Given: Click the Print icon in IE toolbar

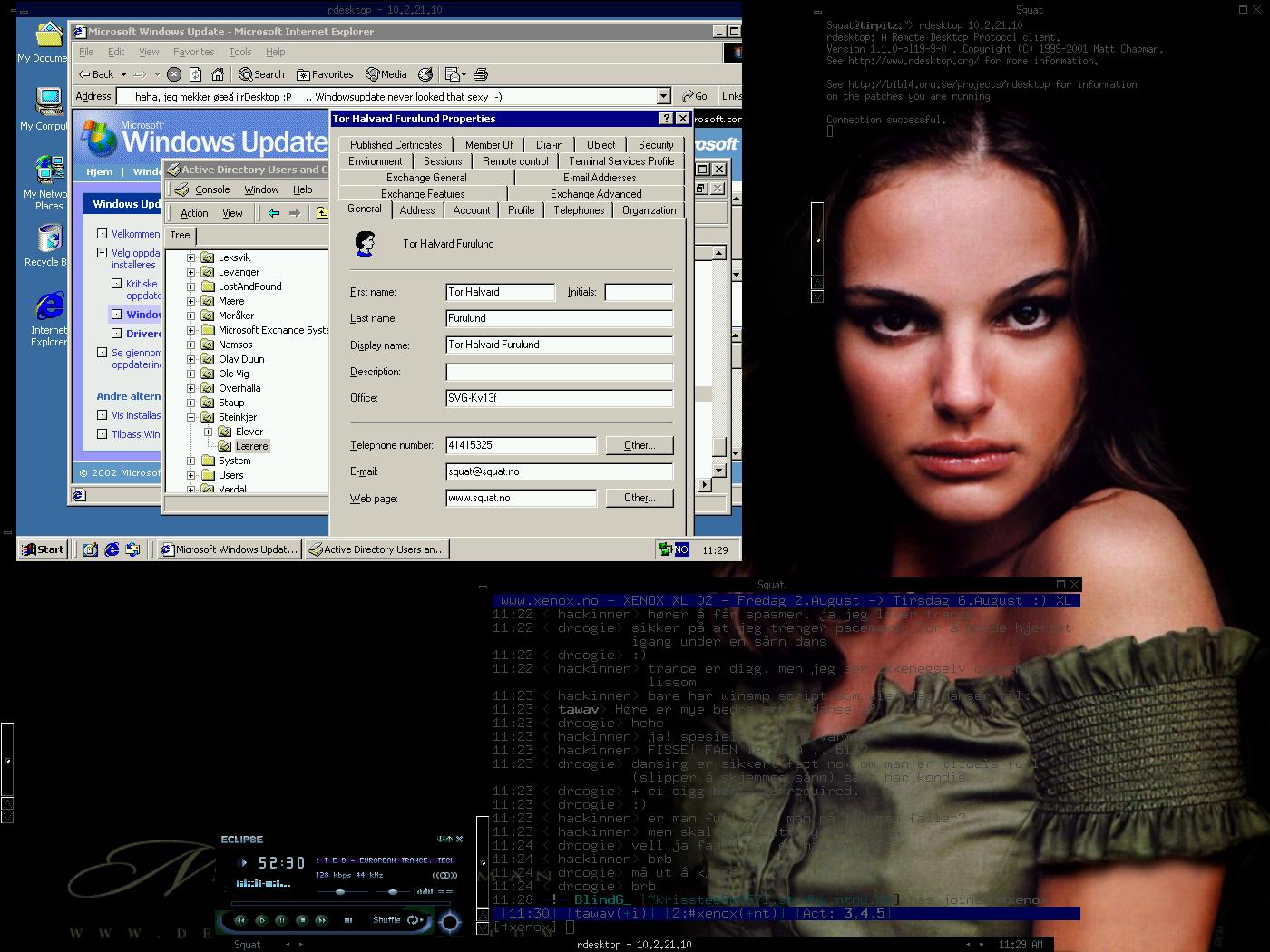Looking at the screenshot, I should tap(481, 74).
